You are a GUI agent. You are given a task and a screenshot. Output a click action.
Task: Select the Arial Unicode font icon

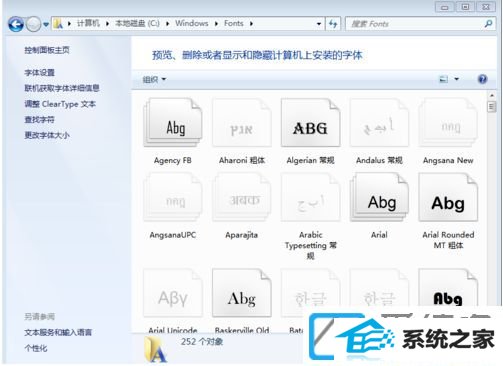pyautogui.click(x=173, y=293)
